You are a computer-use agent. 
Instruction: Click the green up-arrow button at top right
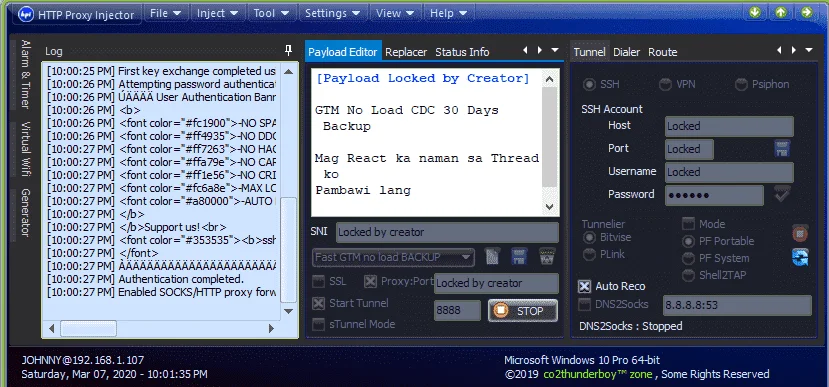pos(781,12)
